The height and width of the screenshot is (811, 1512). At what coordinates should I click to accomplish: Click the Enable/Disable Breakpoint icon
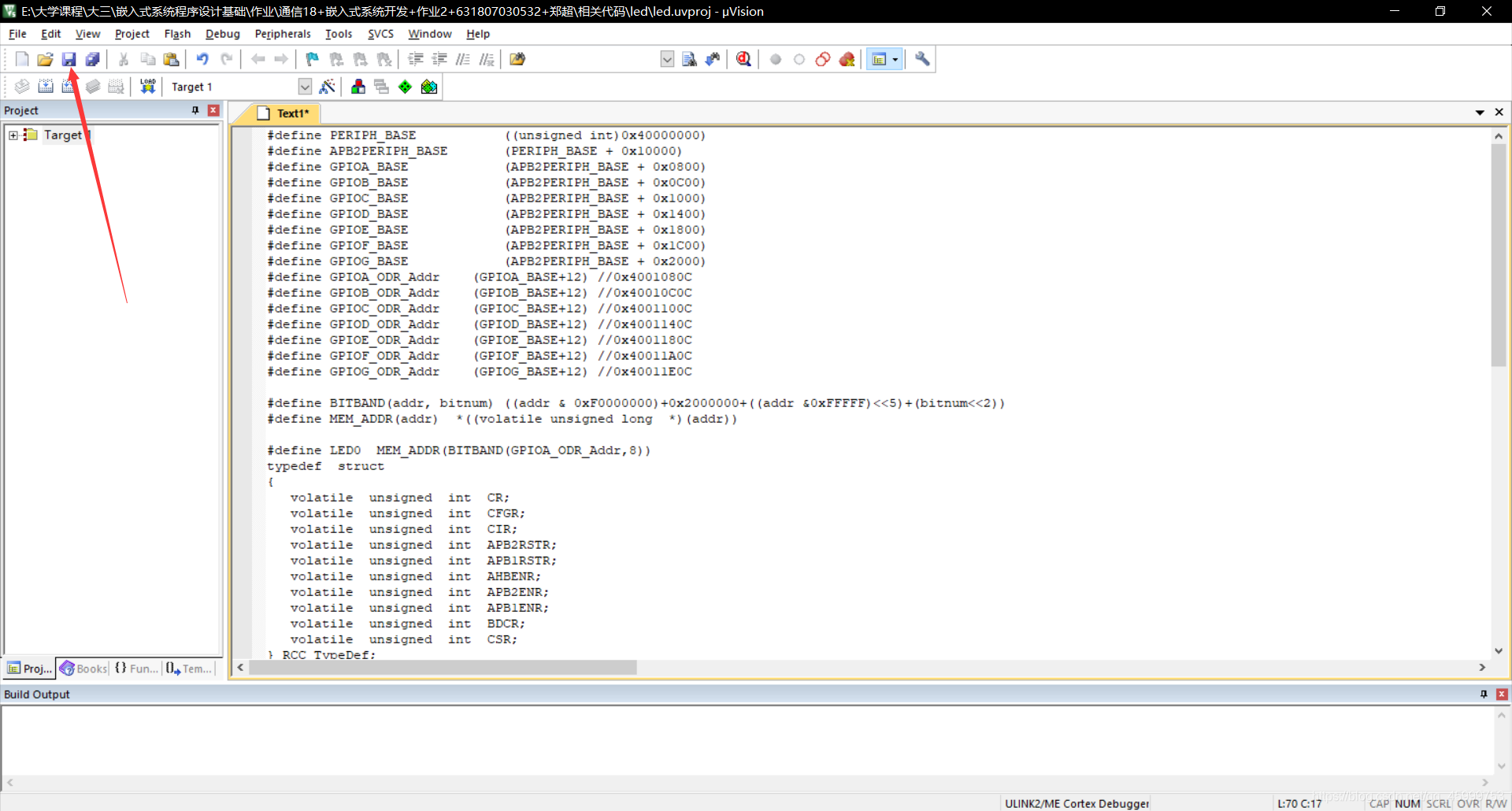click(x=799, y=59)
